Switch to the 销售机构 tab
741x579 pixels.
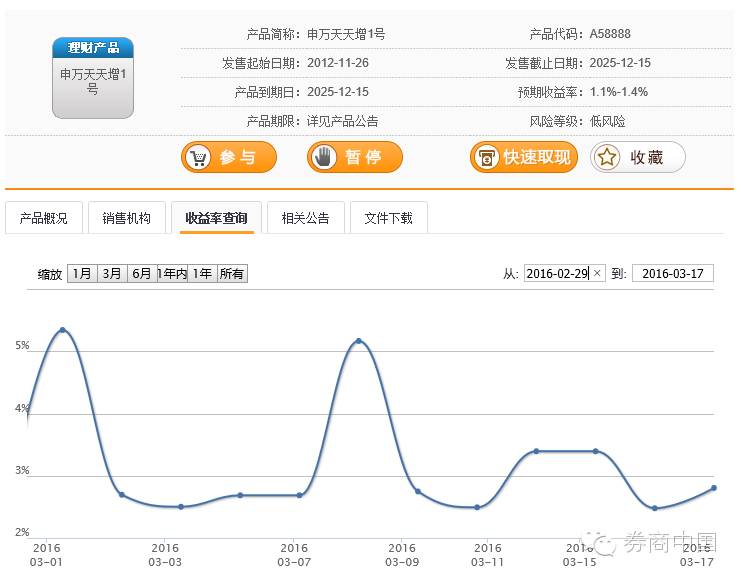127,217
